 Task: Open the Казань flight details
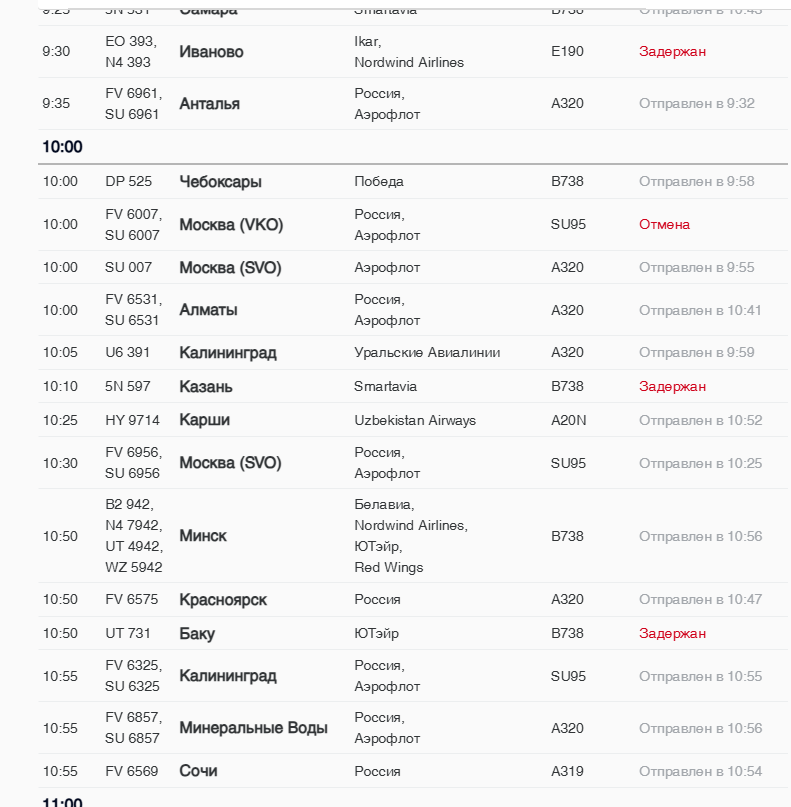(206, 387)
